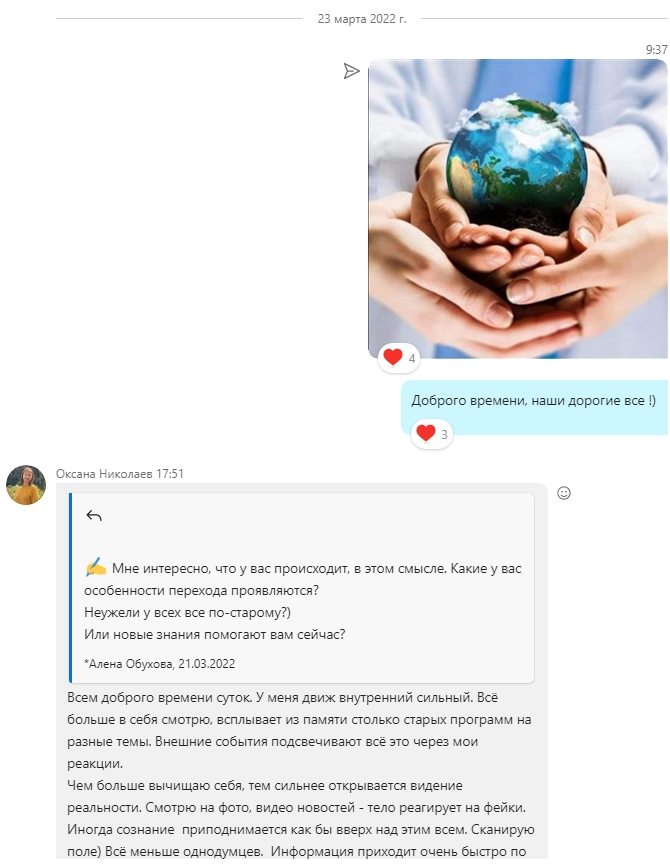
Task: Click the paragraph starting "Чем больше вычищаю себя"
Action: coord(301,818)
